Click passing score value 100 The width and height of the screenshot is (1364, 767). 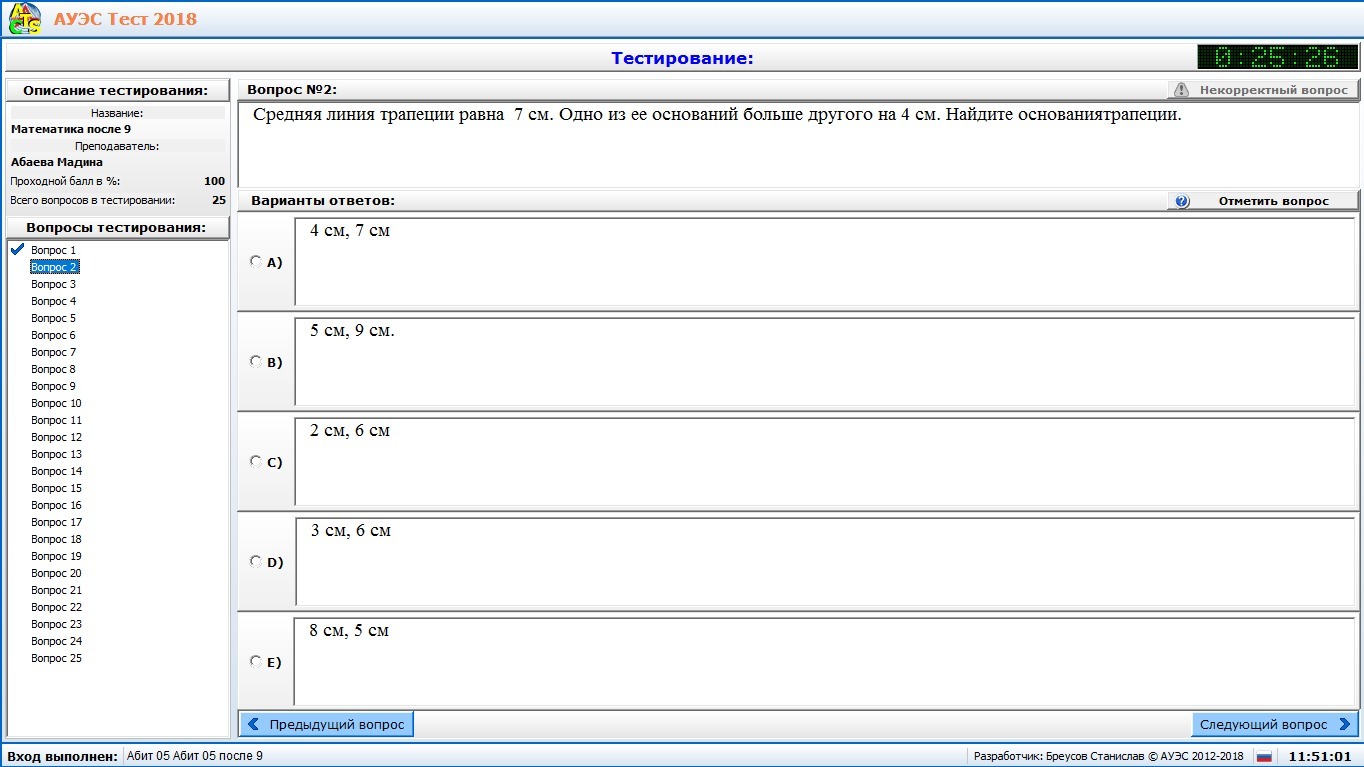(x=214, y=181)
